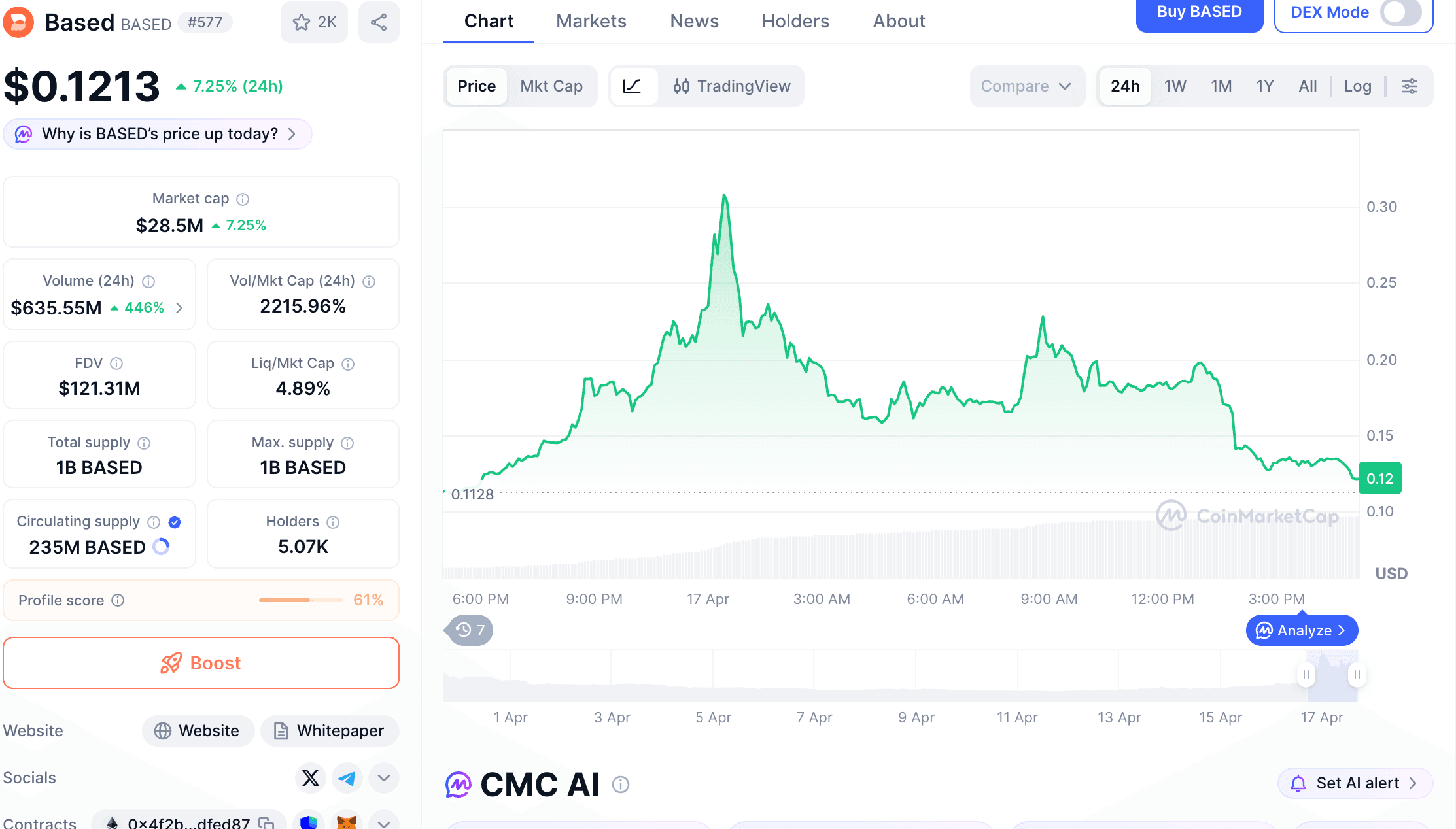
Task: Open the Telegram social link
Action: click(x=347, y=778)
